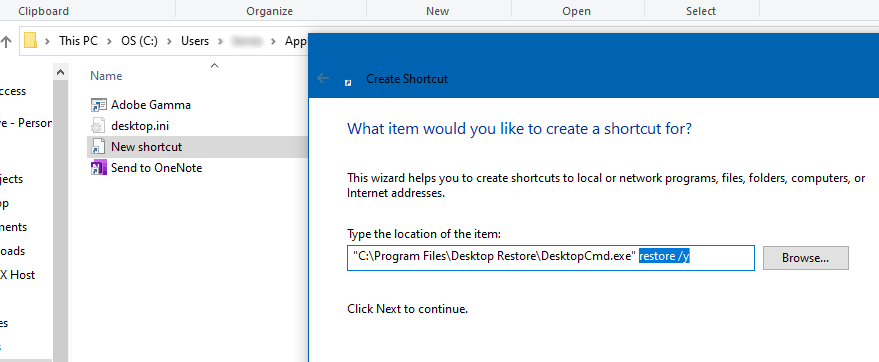Image resolution: width=879 pixels, height=362 pixels.
Task: Click the Browse... button
Action: pyautogui.click(x=806, y=258)
